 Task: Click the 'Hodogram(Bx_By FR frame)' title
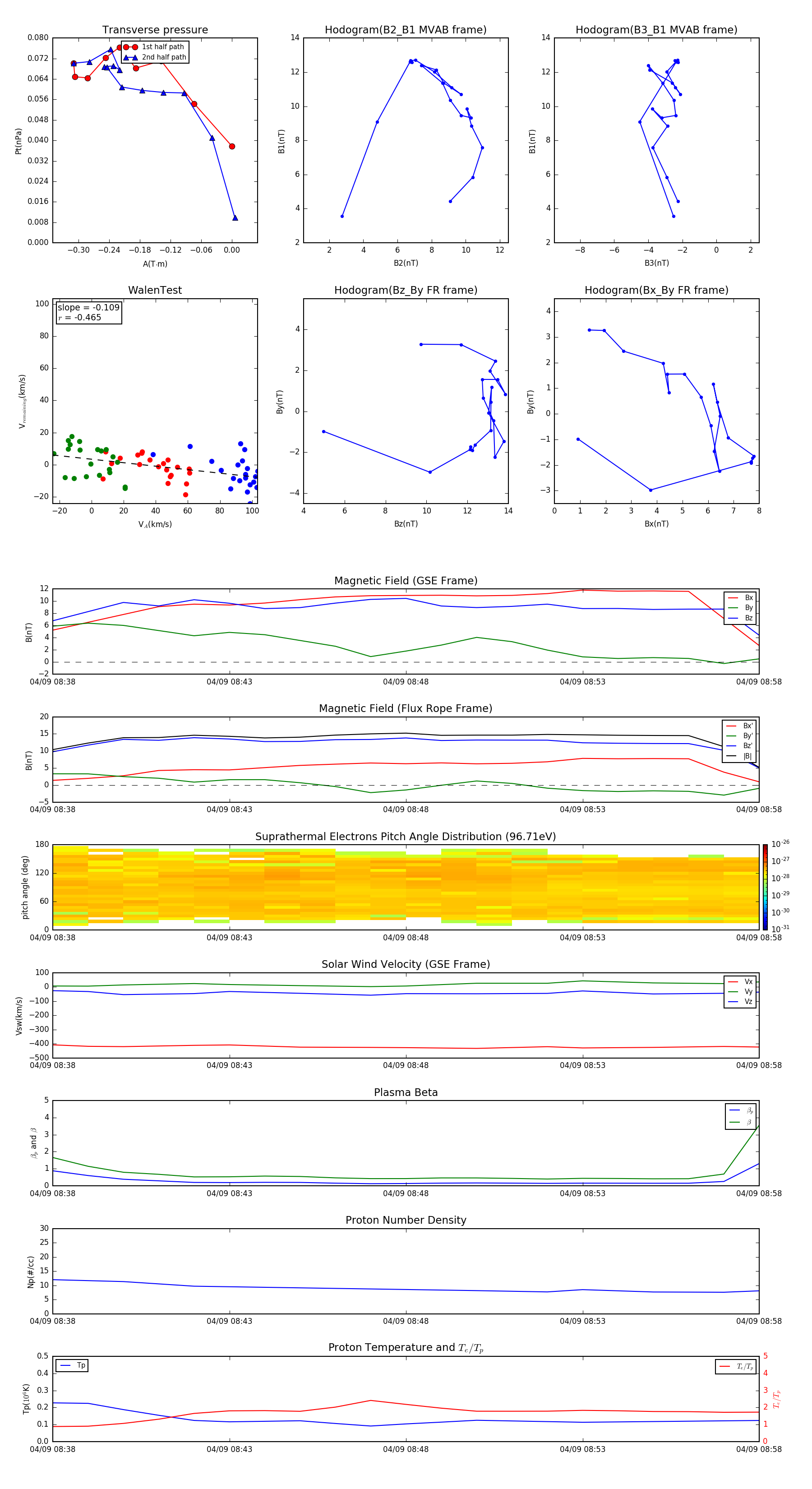click(x=656, y=290)
